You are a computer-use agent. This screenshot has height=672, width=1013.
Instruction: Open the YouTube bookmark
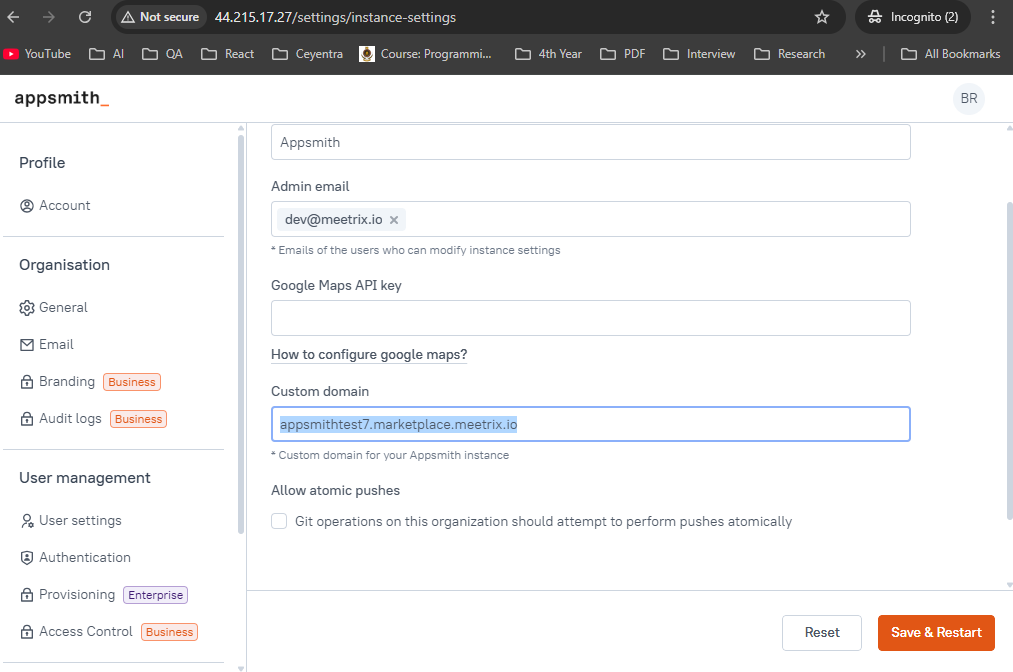(37, 54)
